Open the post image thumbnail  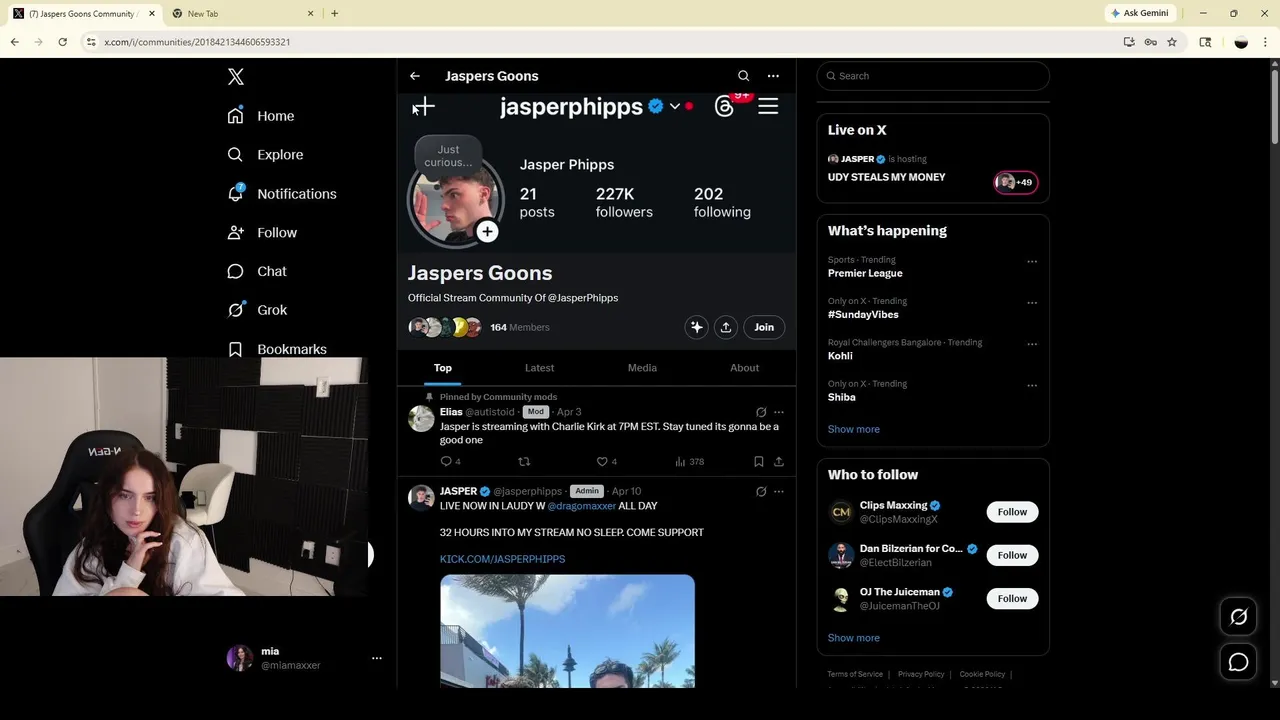click(567, 631)
